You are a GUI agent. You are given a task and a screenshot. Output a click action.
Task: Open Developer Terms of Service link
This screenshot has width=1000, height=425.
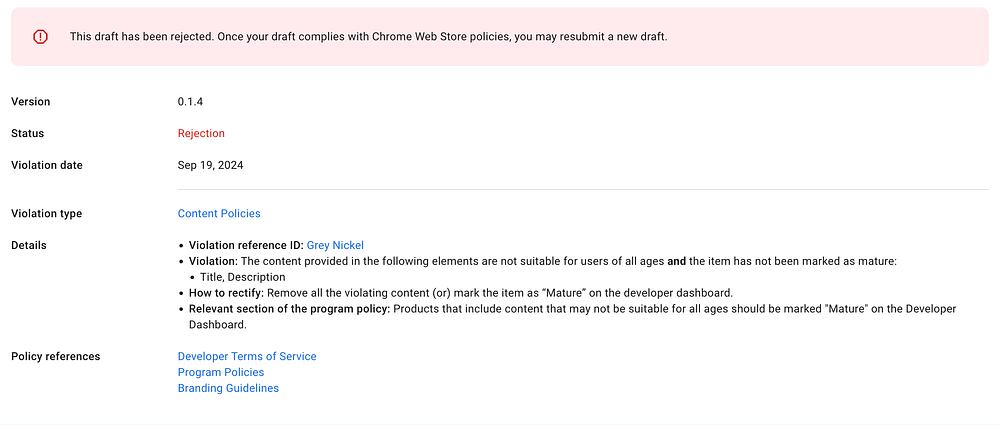247,356
